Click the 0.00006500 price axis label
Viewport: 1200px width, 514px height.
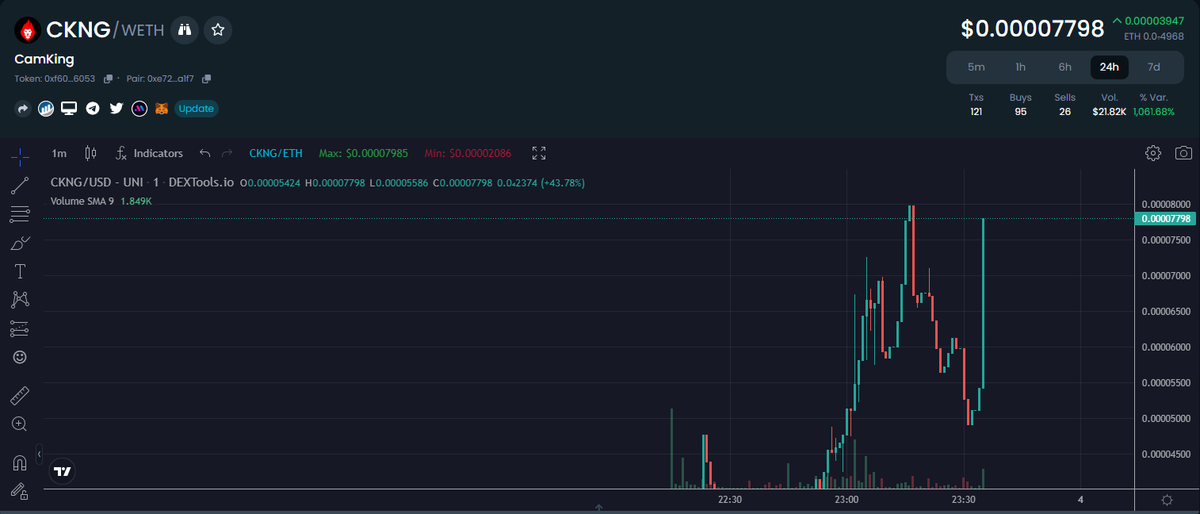coord(1165,311)
